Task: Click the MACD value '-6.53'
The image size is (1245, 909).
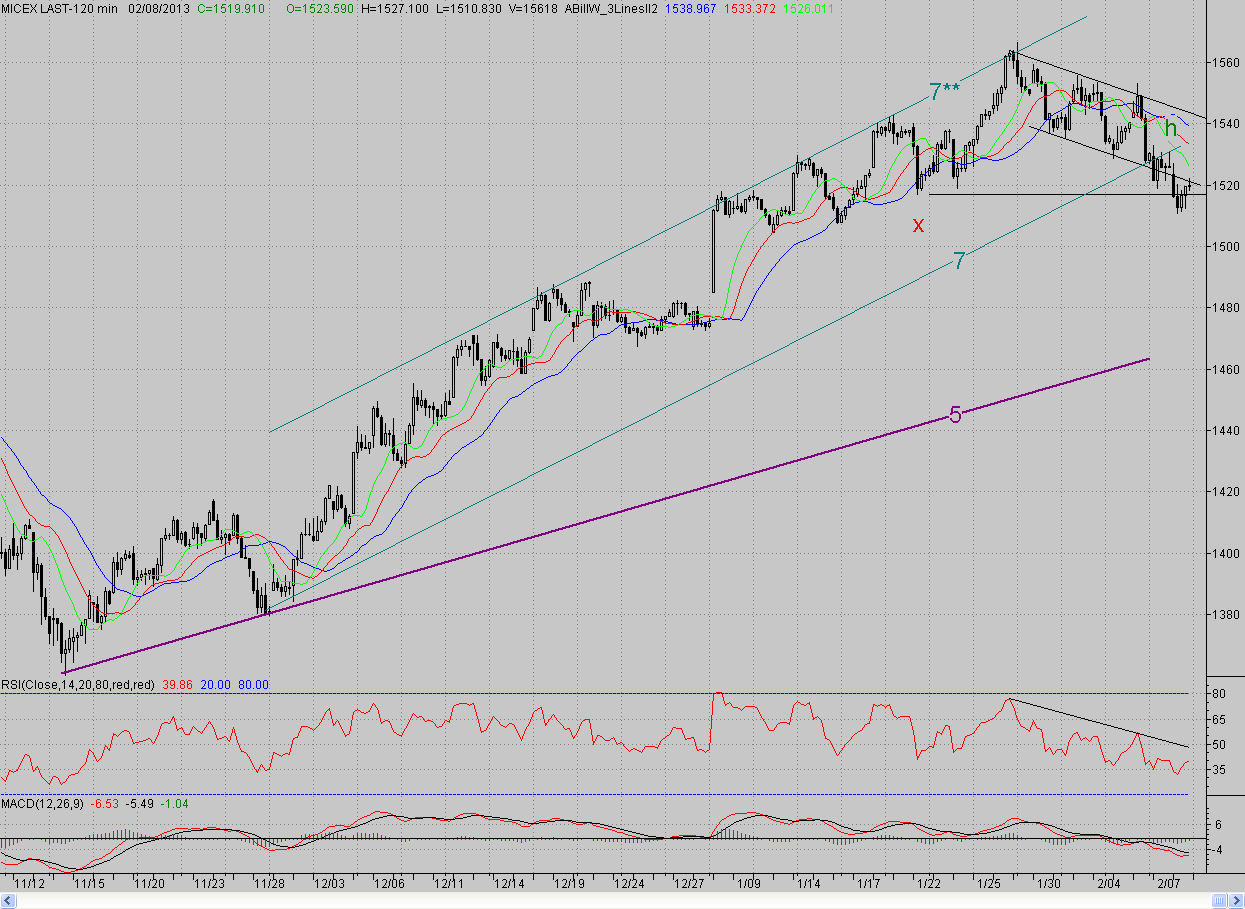Action: point(106,803)
